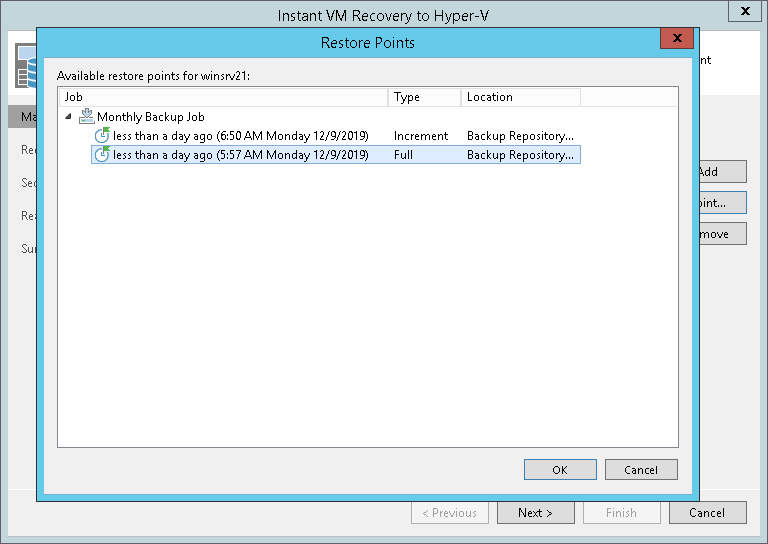This screenshot has width=768, height=544.
Task: Click the Point... button behind the dialog
Action: pyautogui.click(x=723, y=203)
